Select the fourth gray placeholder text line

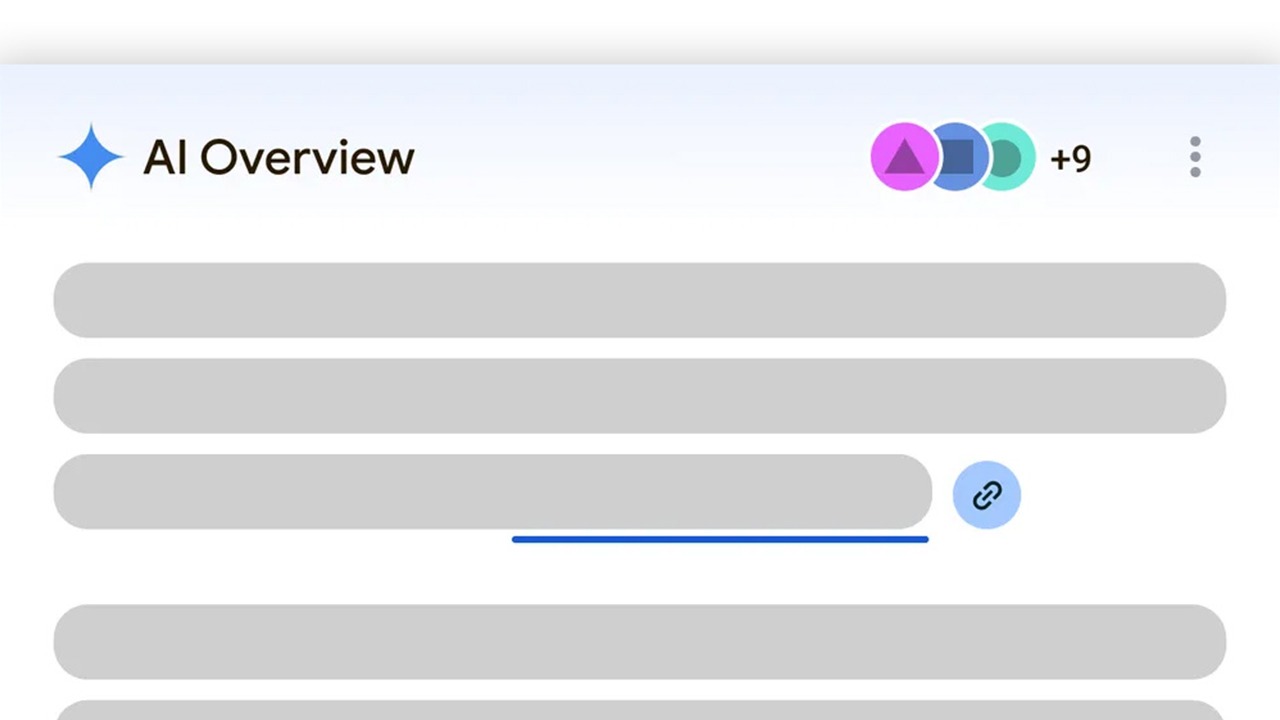(x=640, y=642)
